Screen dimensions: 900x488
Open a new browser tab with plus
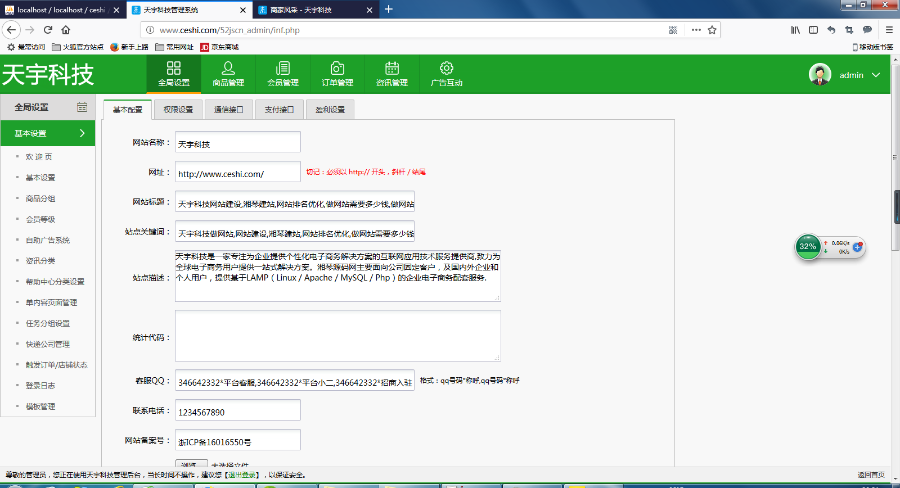[389, 9]
